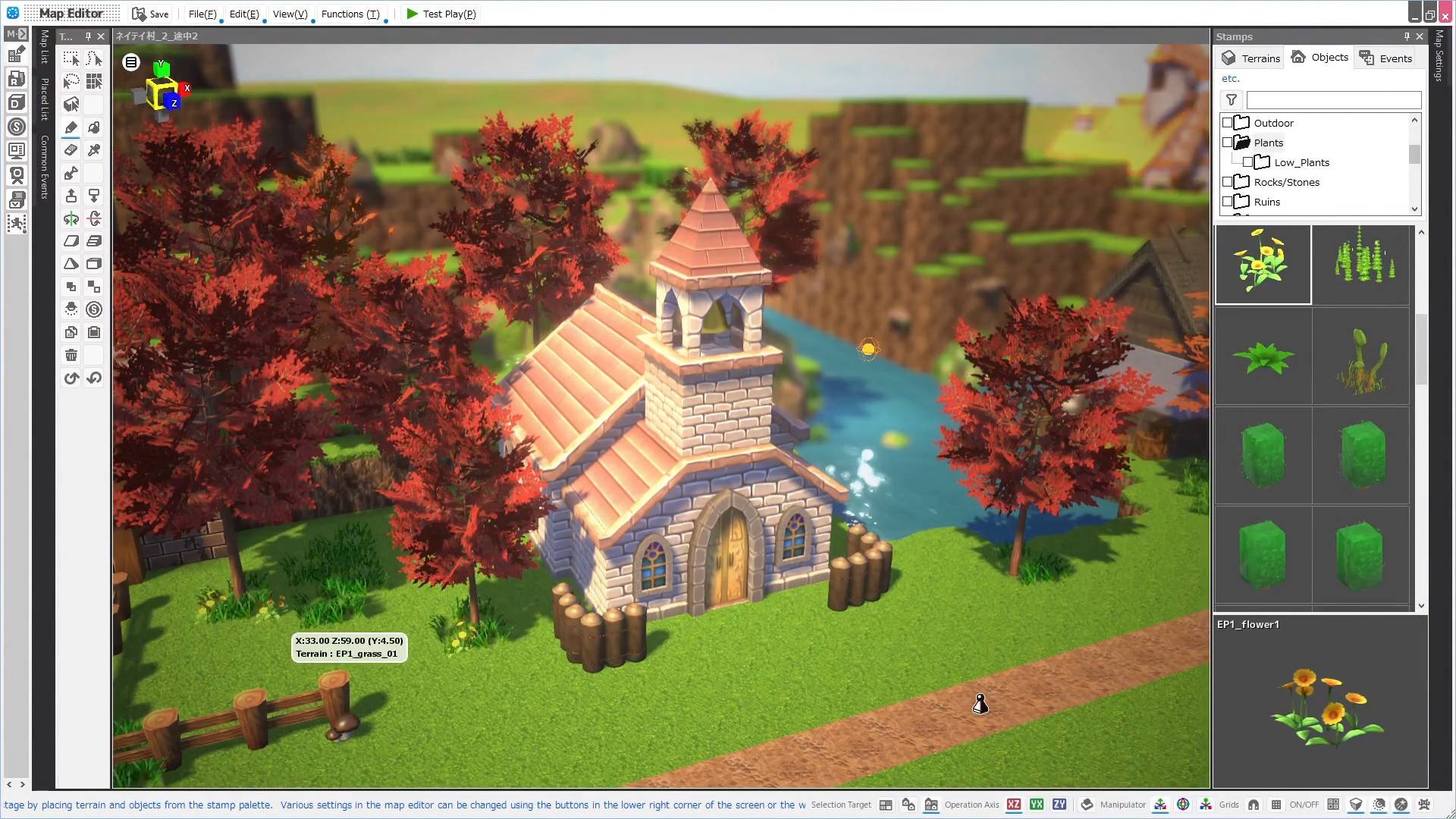This screenshot has height=819, width=1456.
Task: Select the XZ operation axis icon
Action: (1014, 805)
